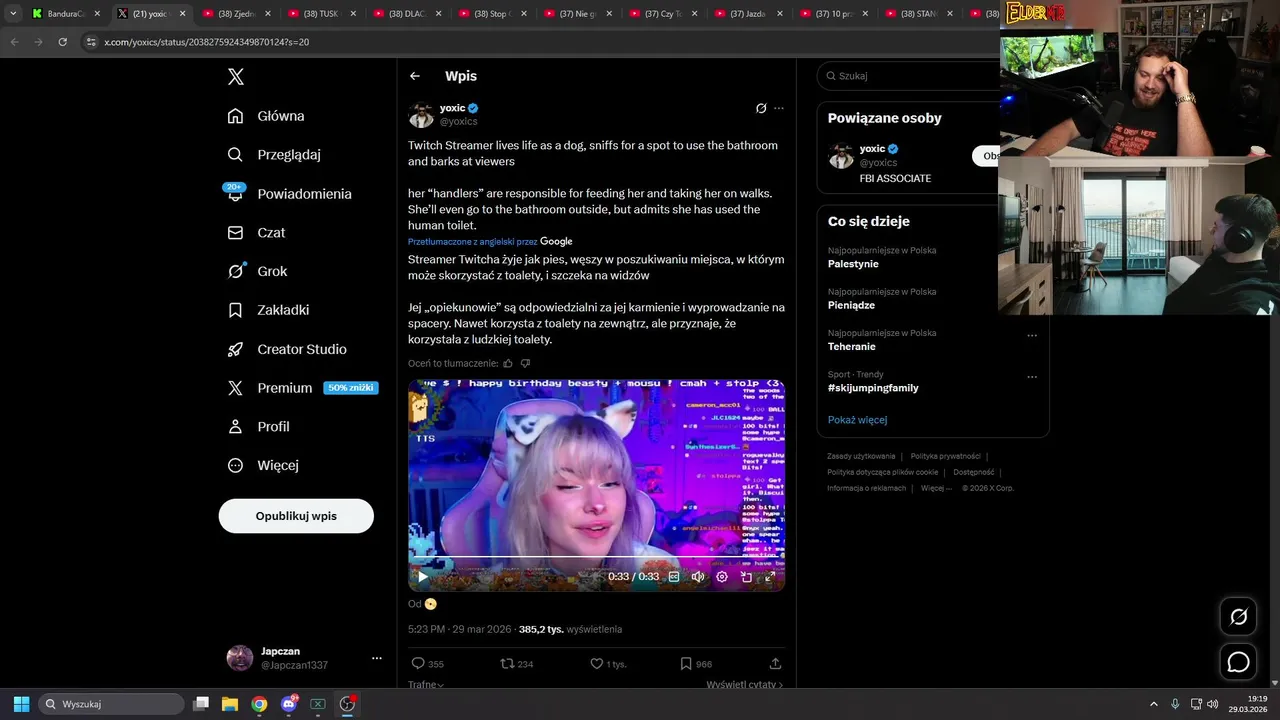1280x720 pixels.
Task: Open more options for #skijumpingfamily trend
Action: (1032, 377)
